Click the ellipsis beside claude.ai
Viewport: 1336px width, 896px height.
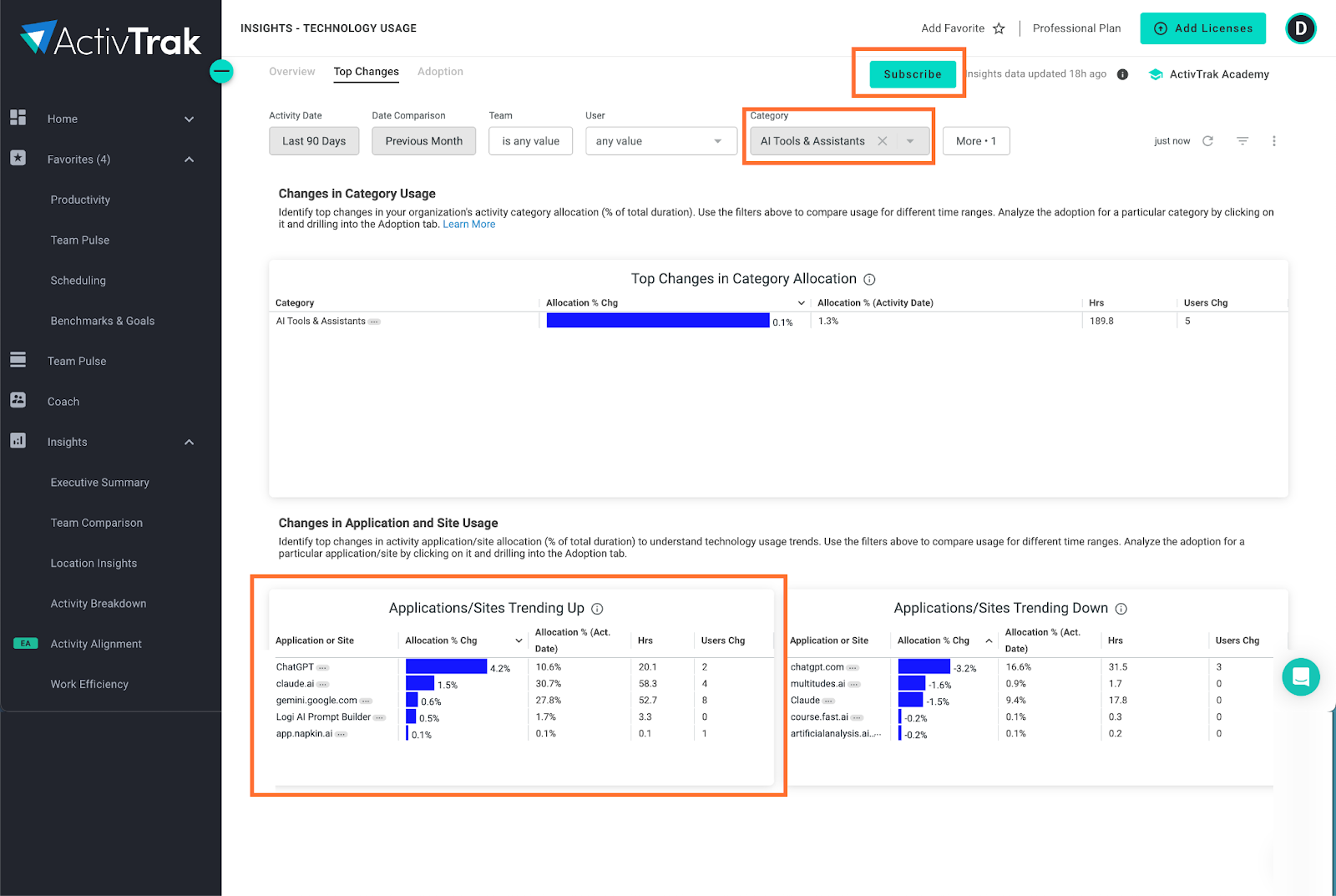click(x=322, y=685)
